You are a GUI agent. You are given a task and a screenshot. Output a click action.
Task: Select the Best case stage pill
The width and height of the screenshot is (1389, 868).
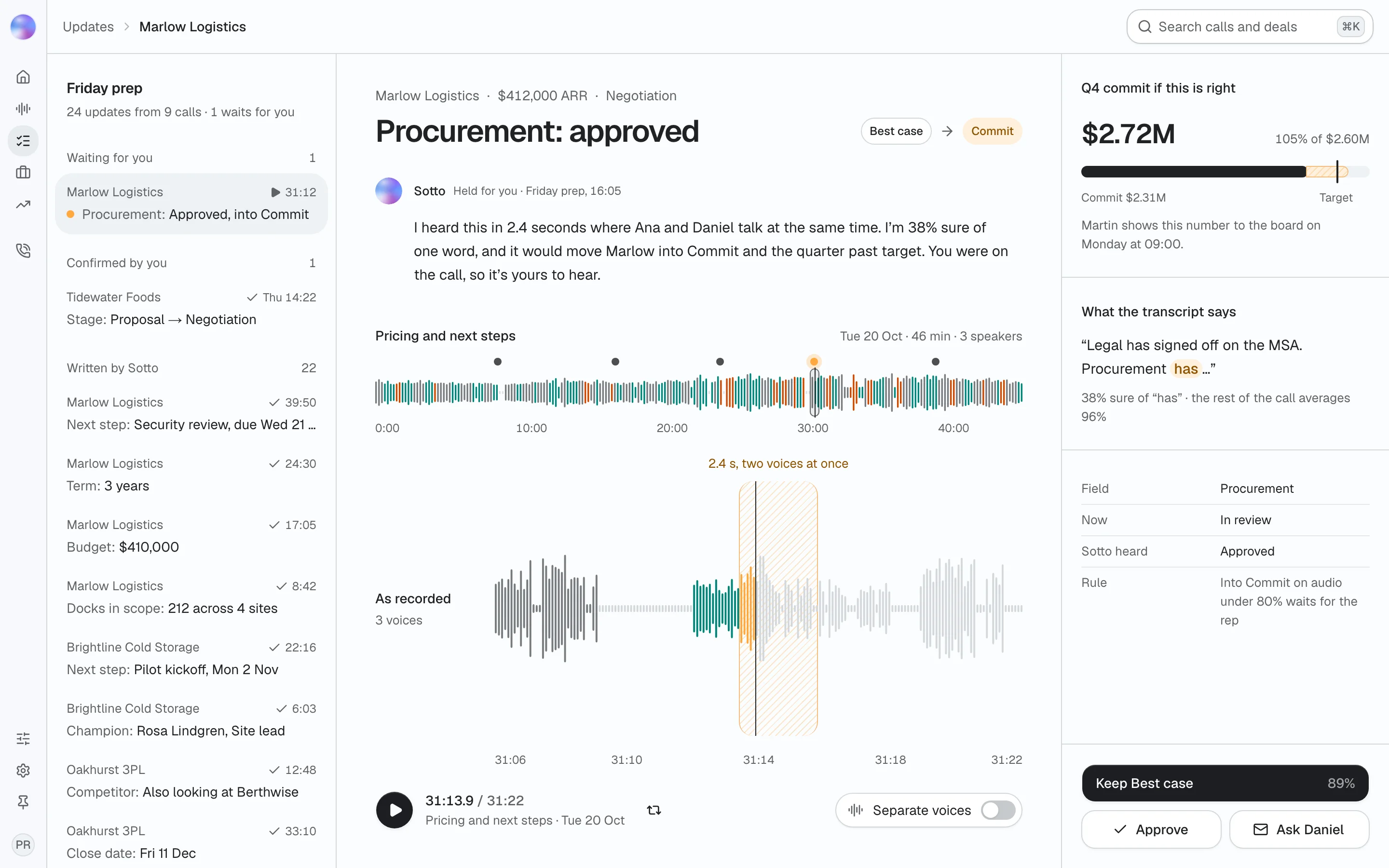coord(896,132)
